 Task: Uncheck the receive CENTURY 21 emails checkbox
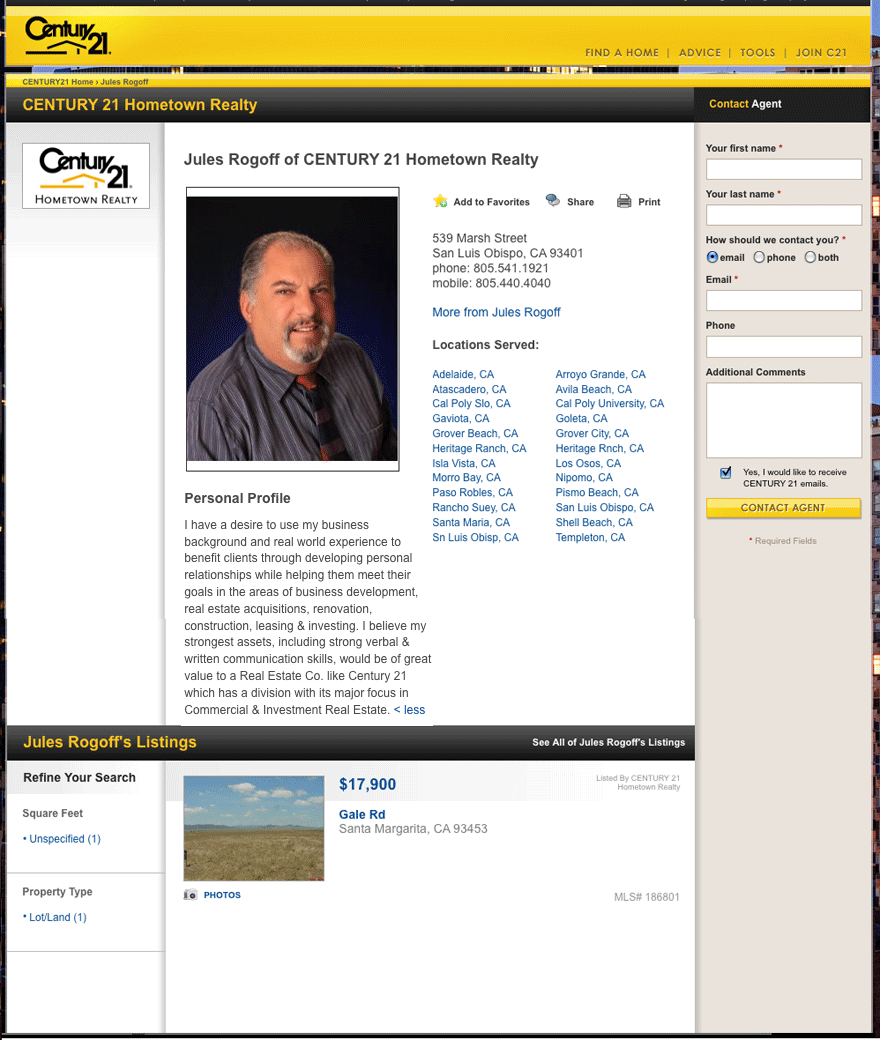click(726, 473)
